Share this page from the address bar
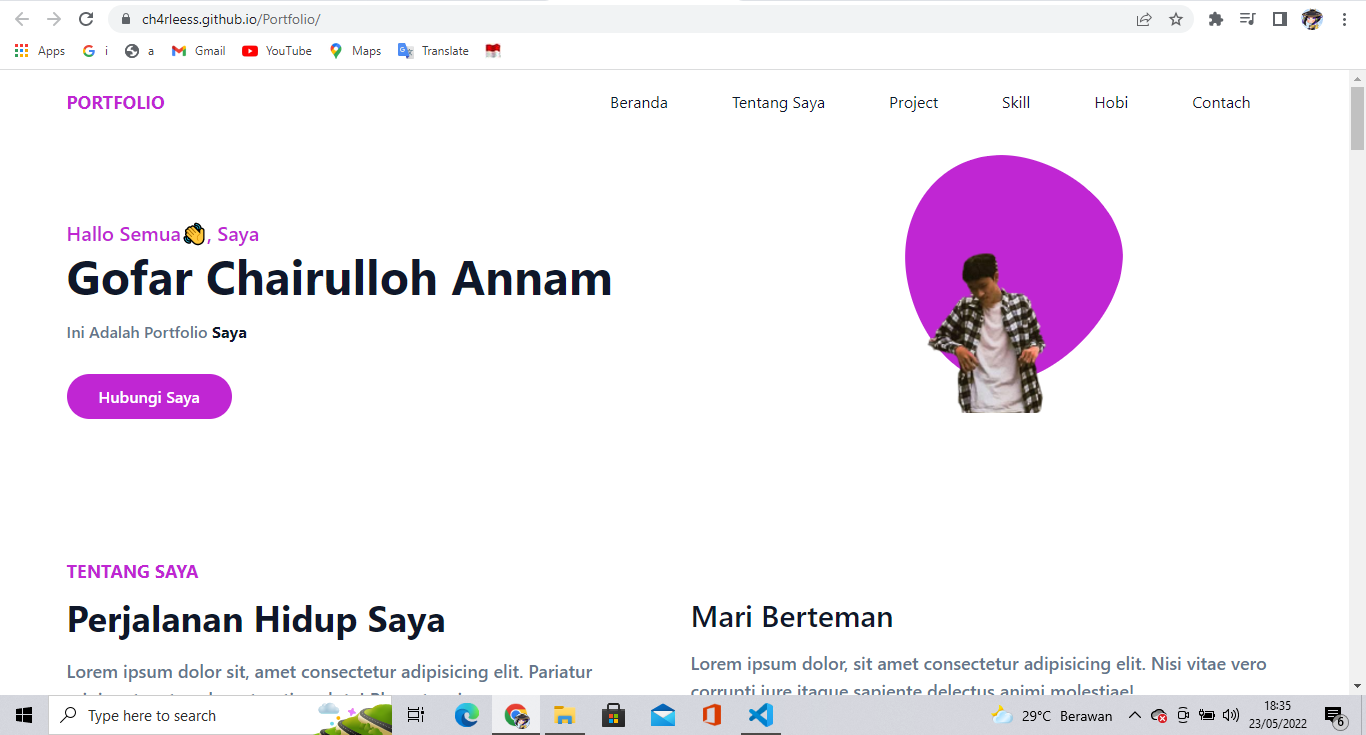 (x=1144, y=19)
